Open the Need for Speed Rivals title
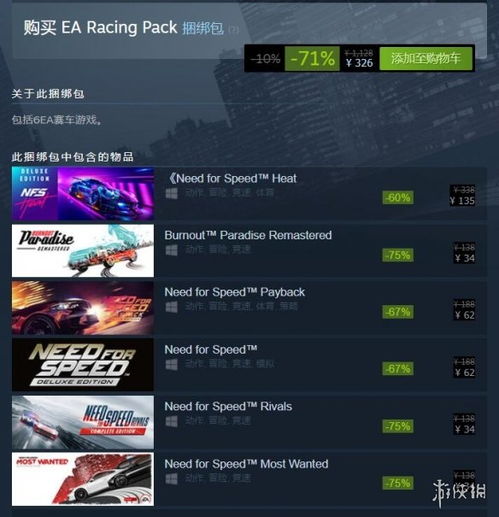 (x=228, y=407)
